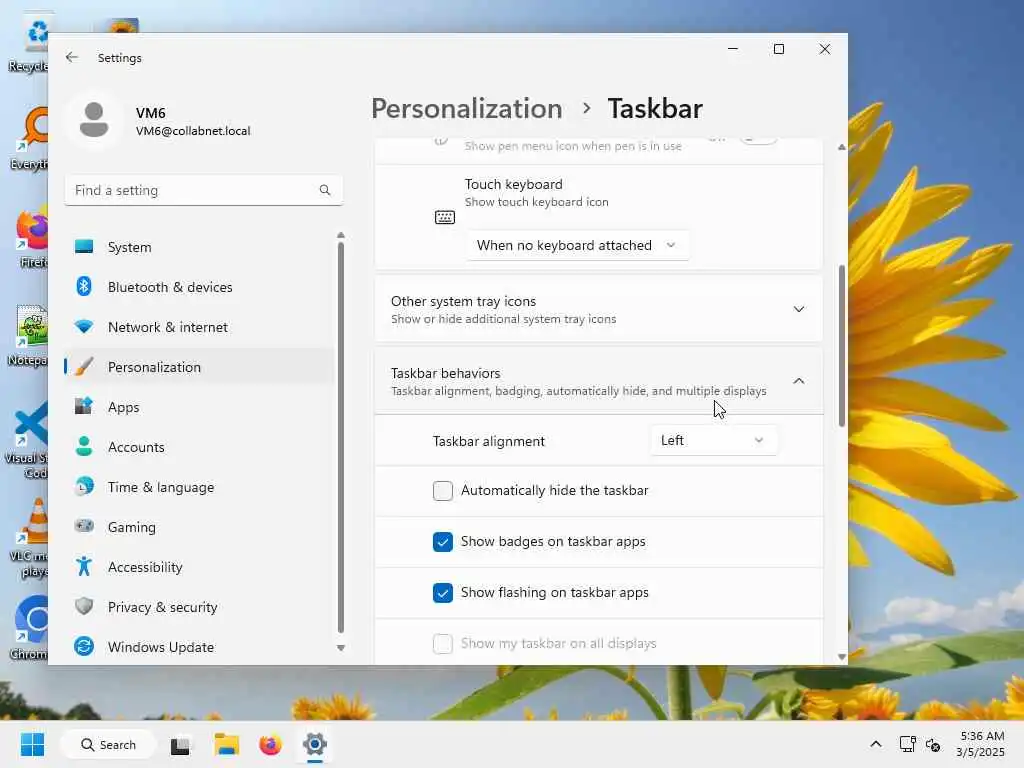1024x768 pixels.
Task: Open the Taskbar alignment Left dropdown
Action: coord(714,440)
